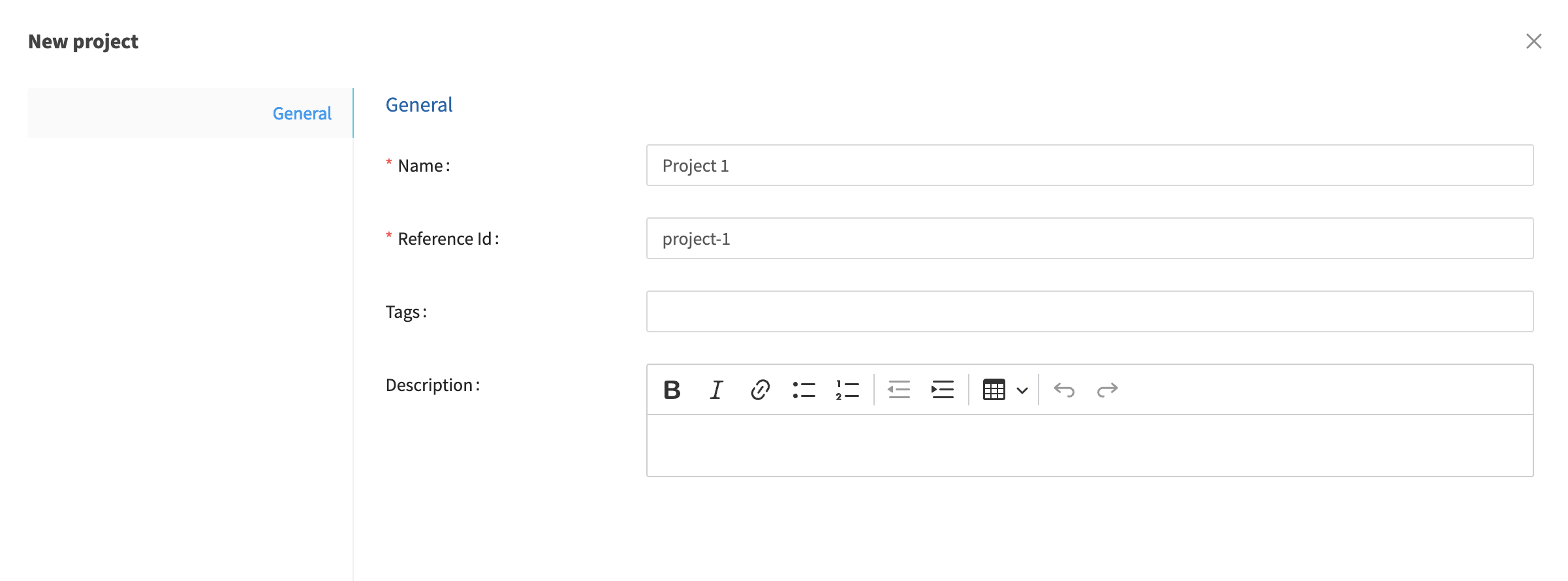Redo the last edit in the description

coord(1108,390)
